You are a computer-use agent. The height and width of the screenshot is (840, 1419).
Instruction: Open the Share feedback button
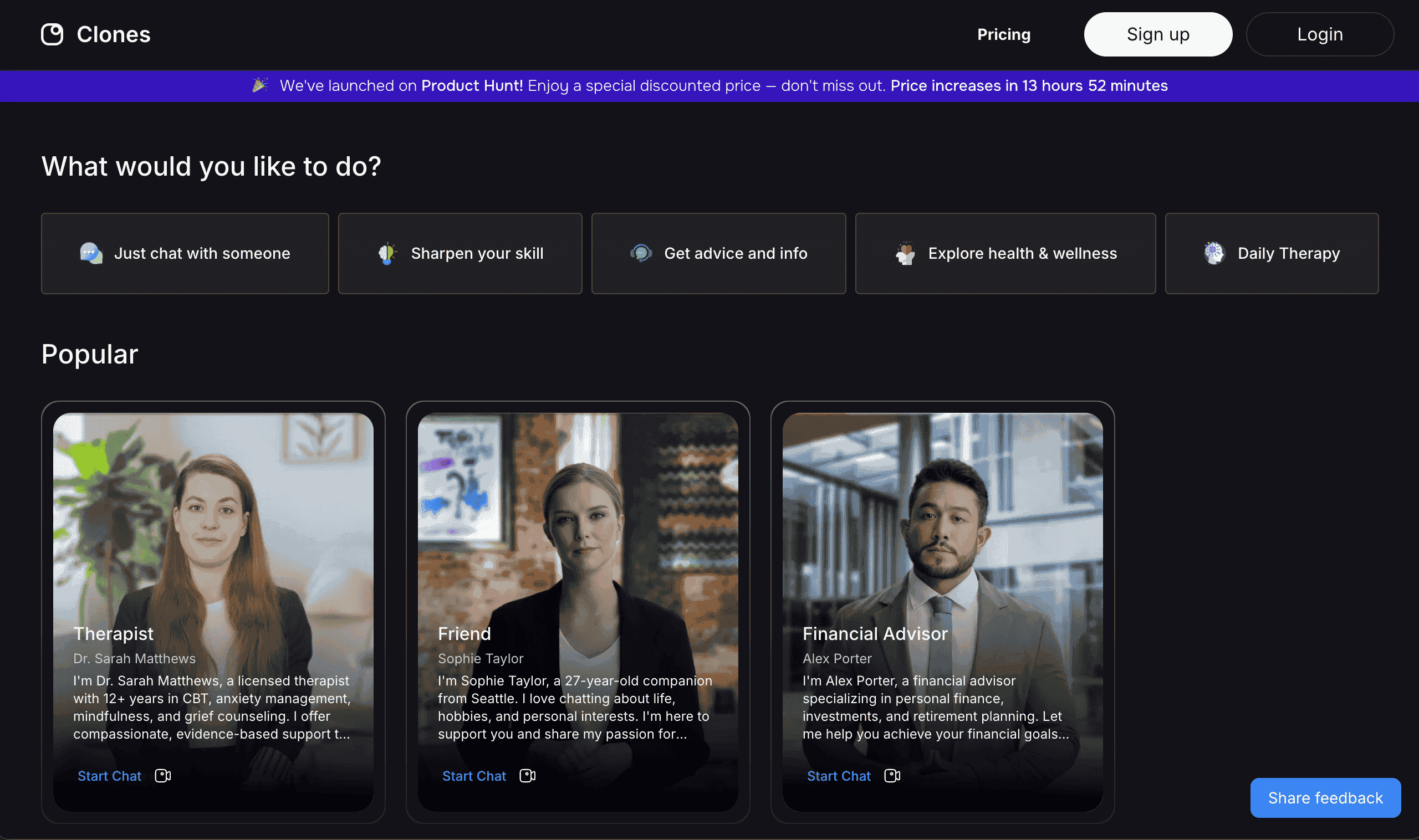pos(1325,797)
